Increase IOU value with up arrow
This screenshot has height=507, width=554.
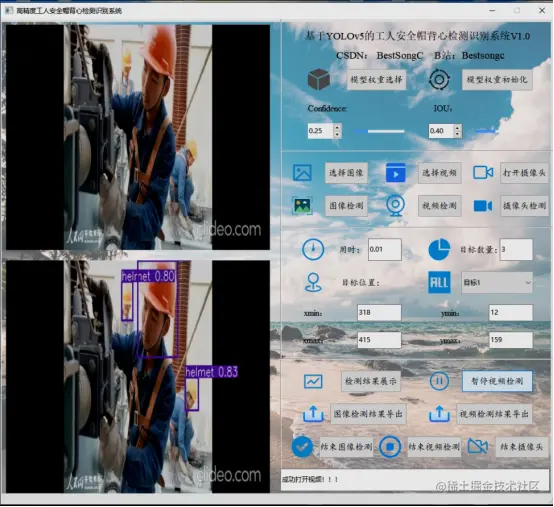(458, 128)
